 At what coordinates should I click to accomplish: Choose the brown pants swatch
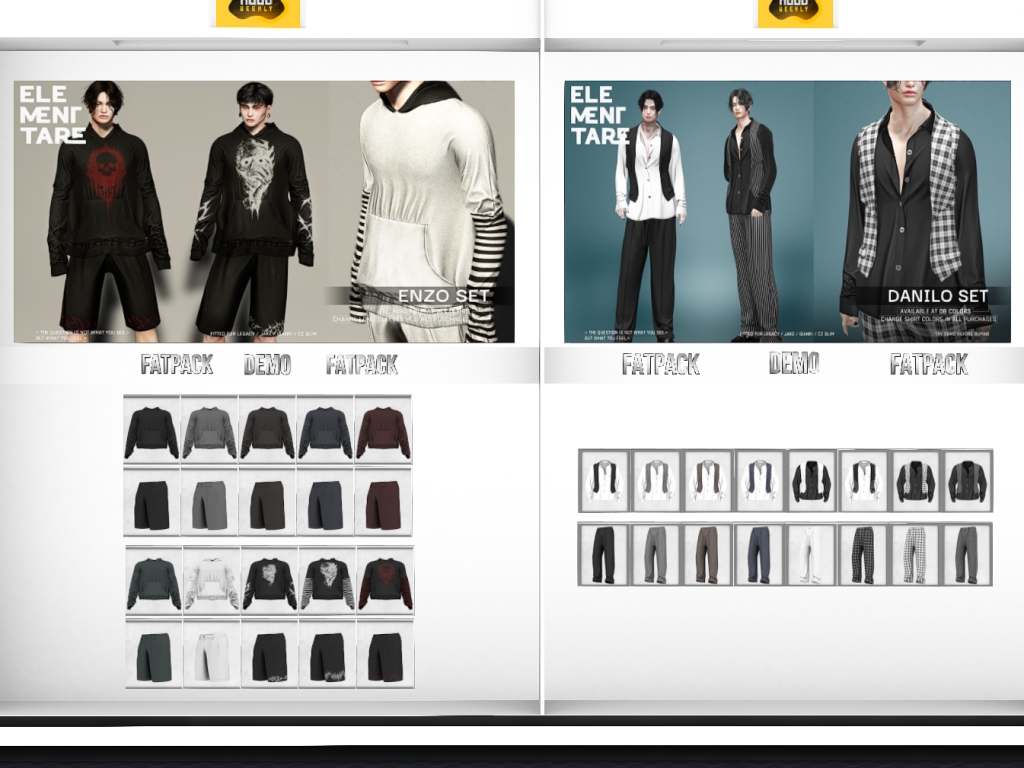click(707, 554)
